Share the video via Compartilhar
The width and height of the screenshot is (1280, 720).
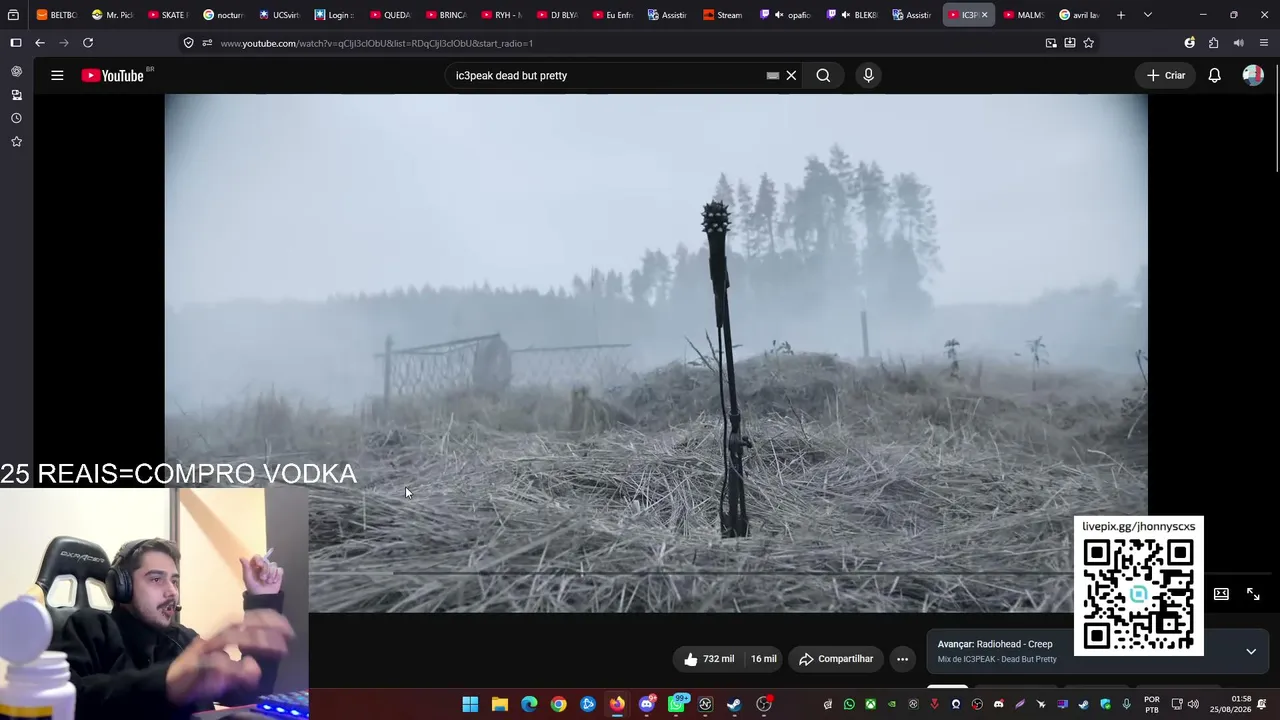(x=836, y=659)
